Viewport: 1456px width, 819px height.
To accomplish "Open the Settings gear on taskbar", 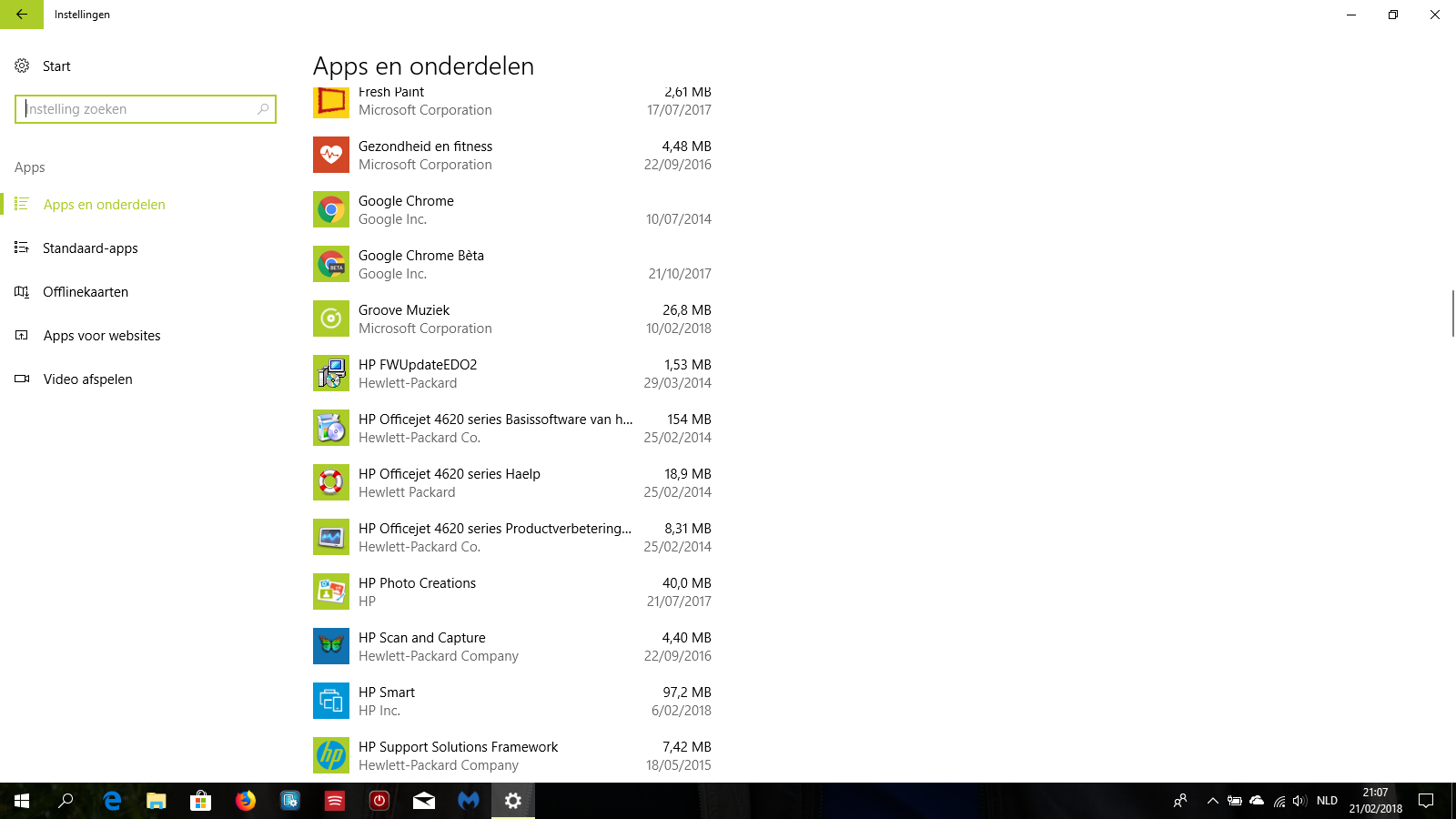I will (513, 801).
